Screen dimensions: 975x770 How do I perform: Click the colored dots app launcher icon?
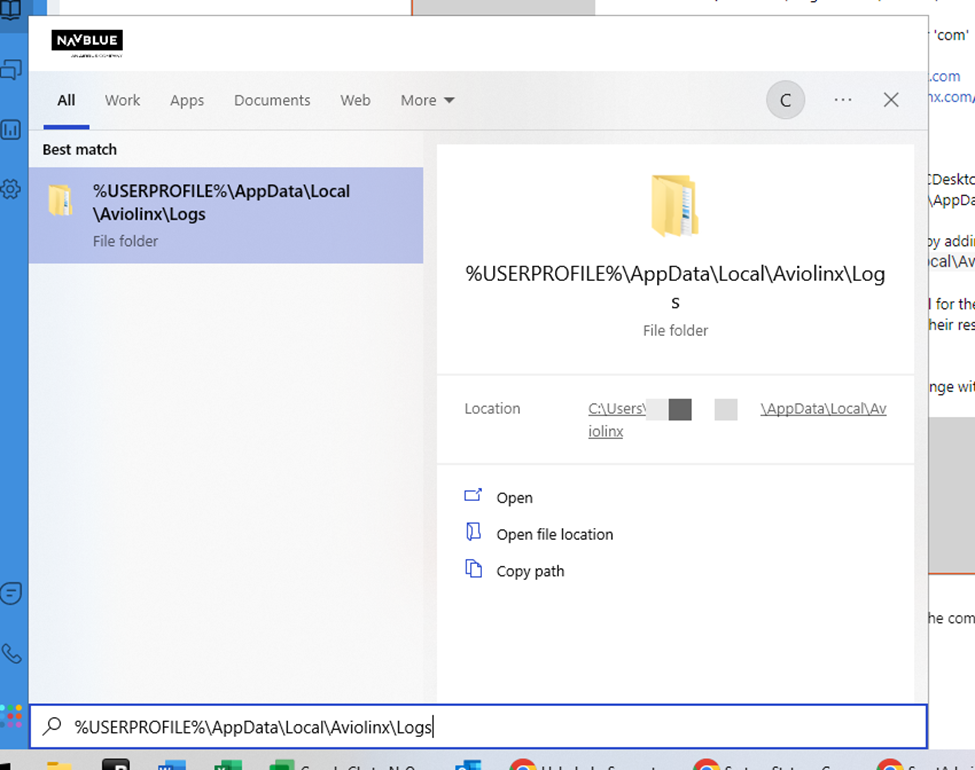[x=11, y=715]
